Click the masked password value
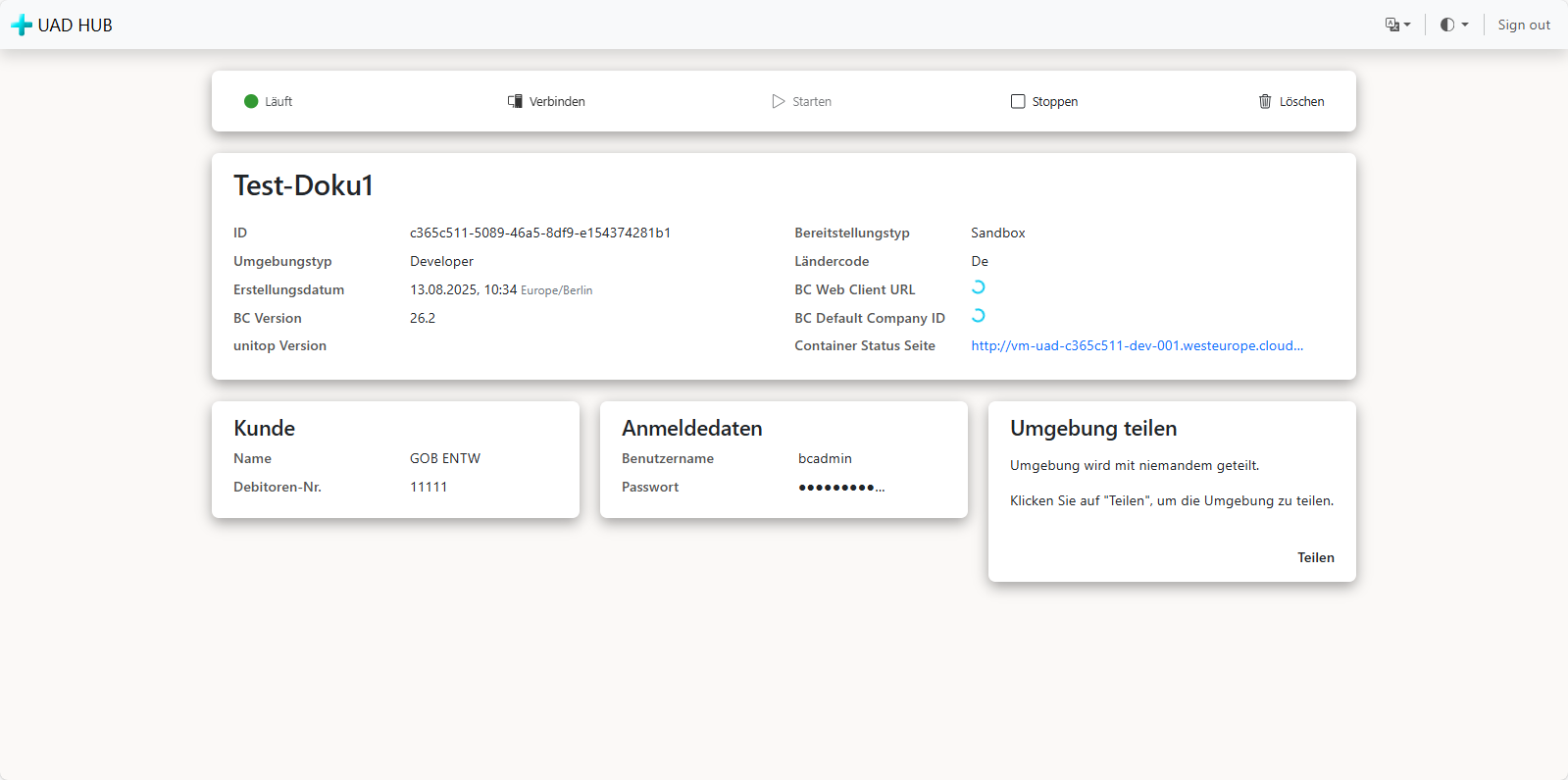Viewport: 1568px width, 780px height. click(840, 487)
